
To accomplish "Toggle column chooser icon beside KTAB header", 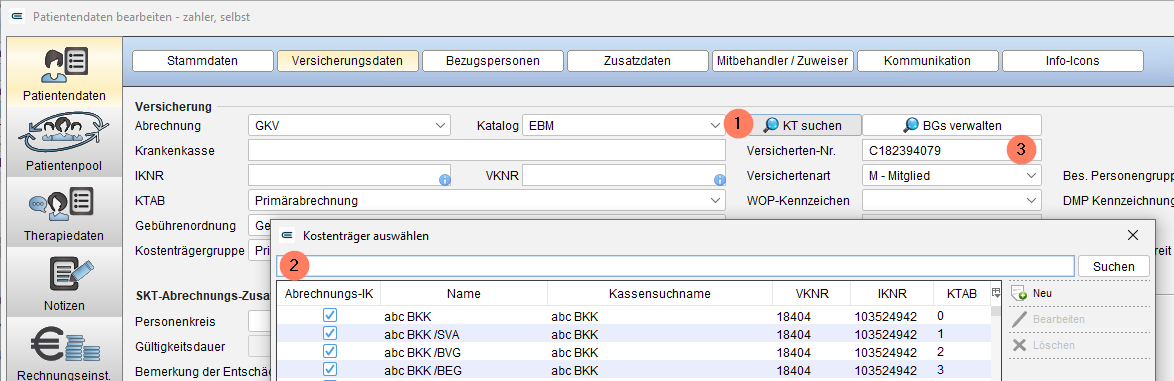I will (995, 293).
